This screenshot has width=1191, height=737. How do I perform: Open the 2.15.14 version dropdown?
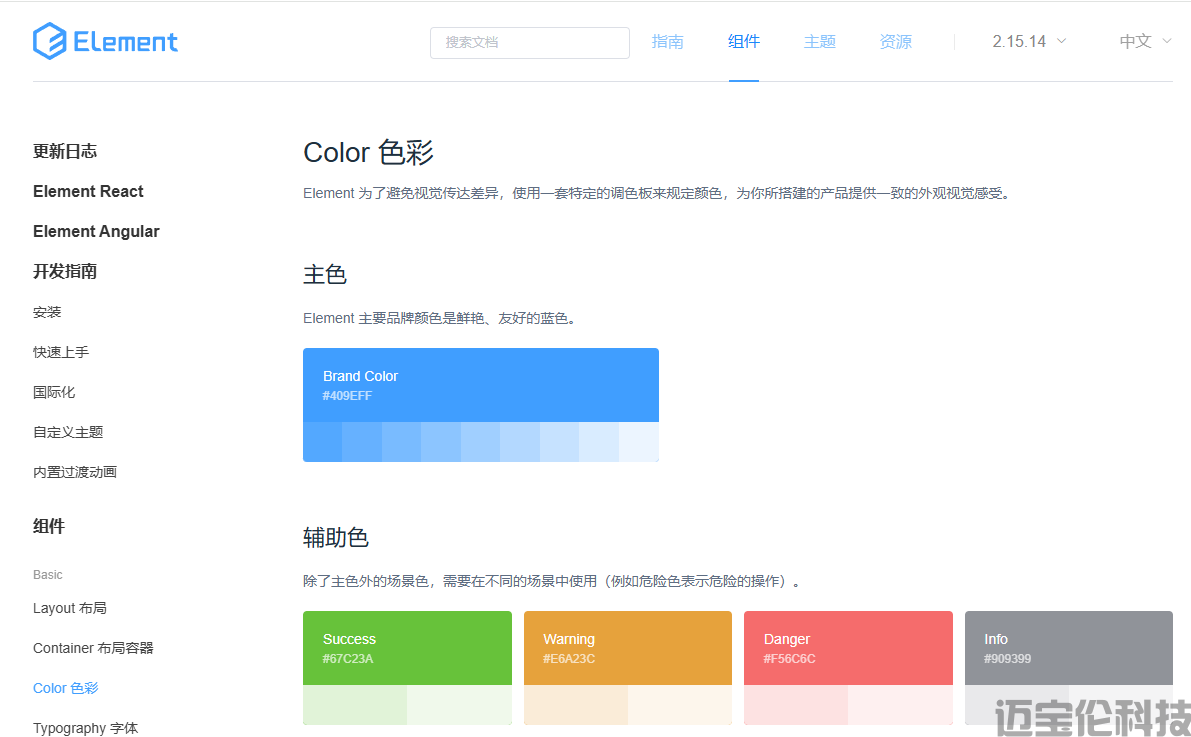[x=1029, y=42]
